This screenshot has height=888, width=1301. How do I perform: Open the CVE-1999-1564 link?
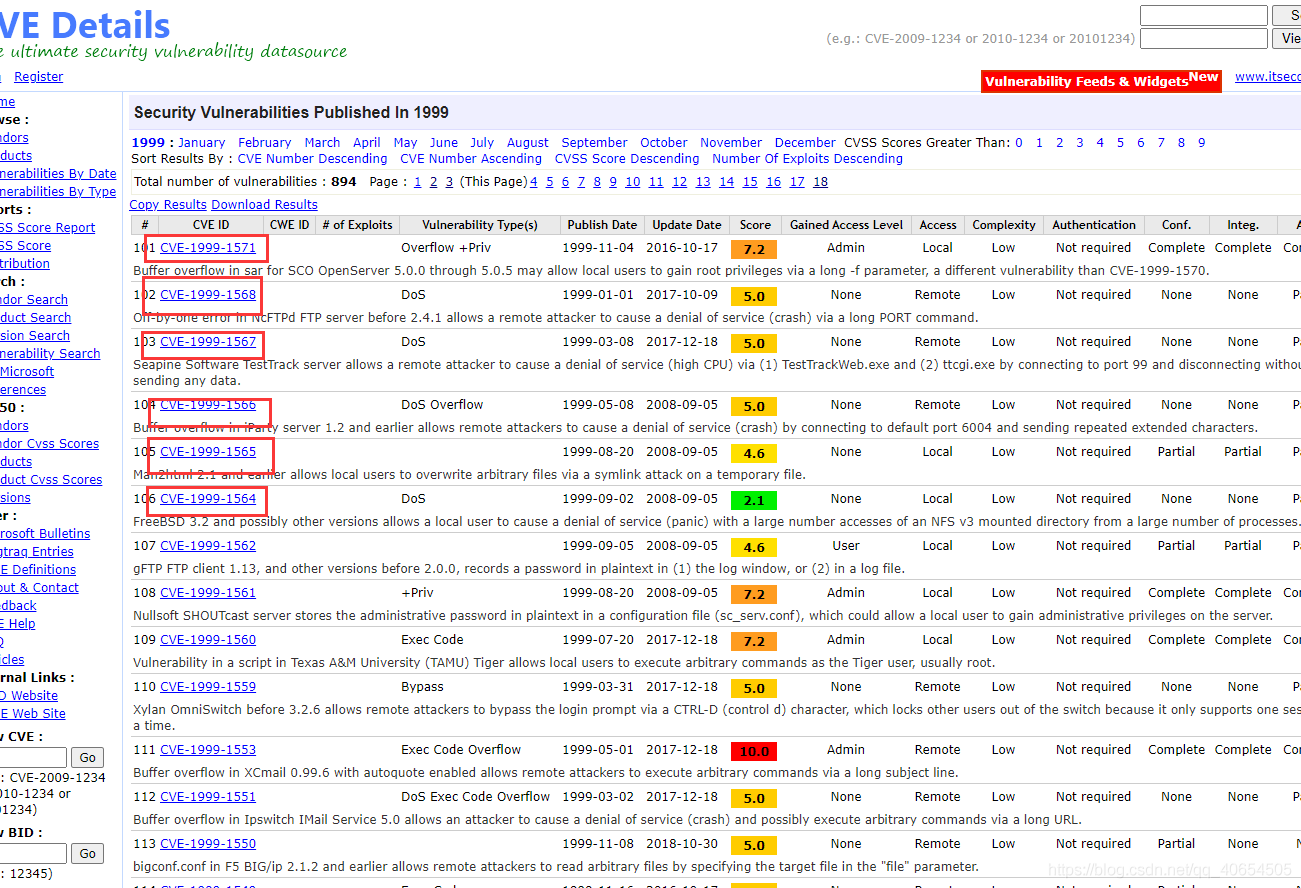pyautogui.click(x=208, y=499)
